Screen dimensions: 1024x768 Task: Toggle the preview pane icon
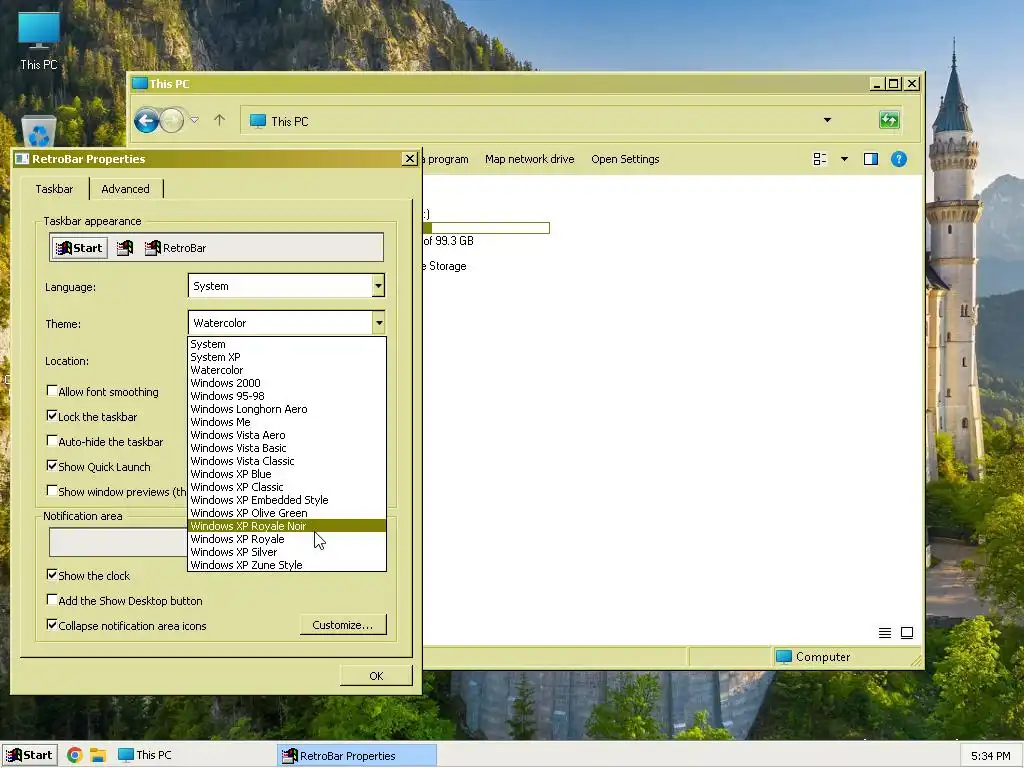(871, 159)
